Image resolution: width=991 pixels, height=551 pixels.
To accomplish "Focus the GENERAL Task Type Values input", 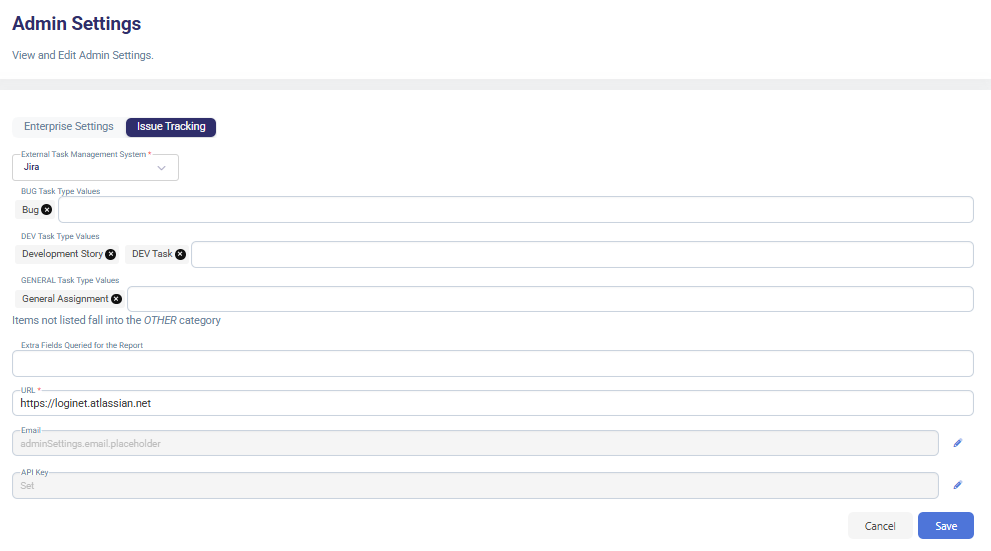I will point(549,299).
